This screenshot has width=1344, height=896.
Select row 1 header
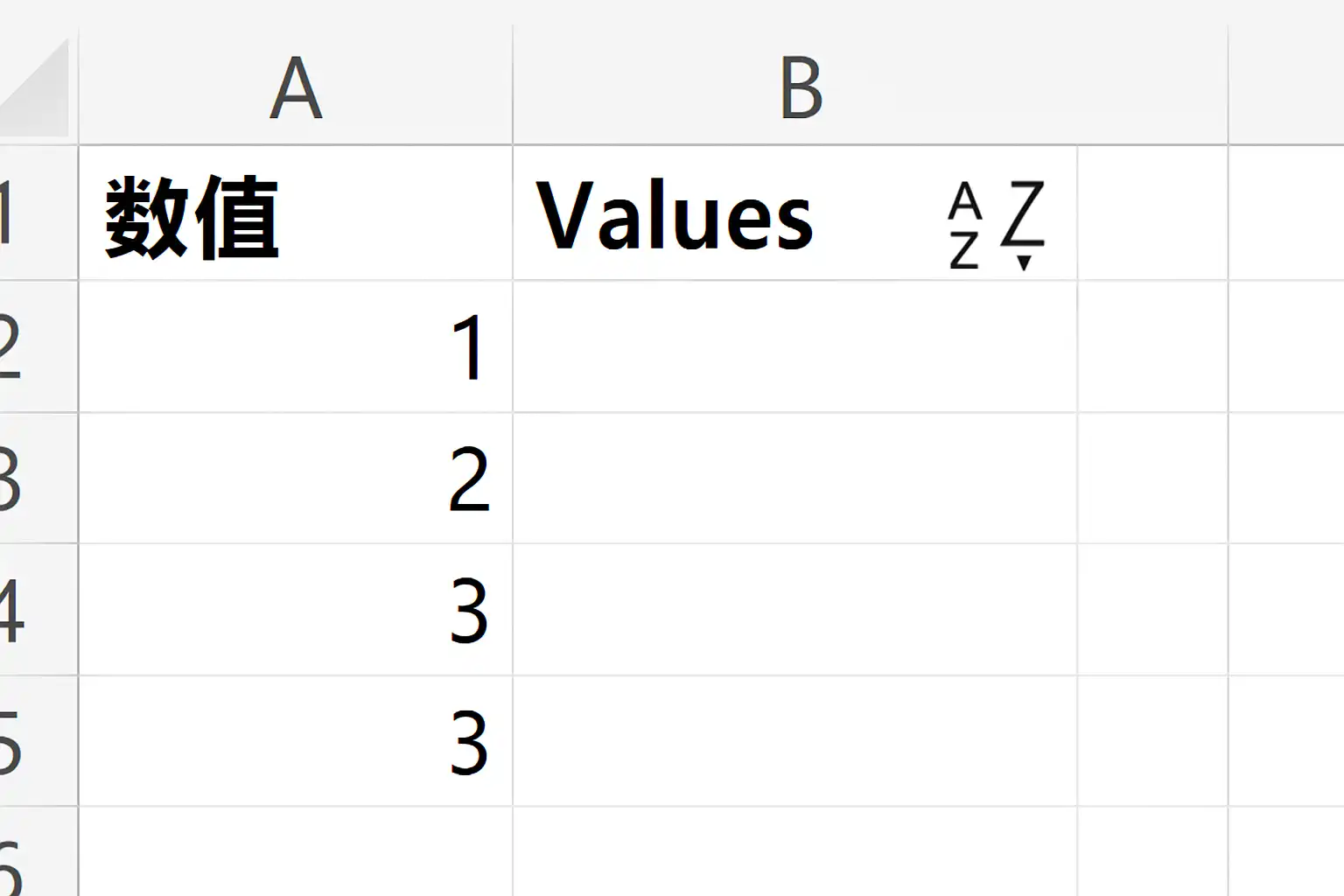(38, 213)
